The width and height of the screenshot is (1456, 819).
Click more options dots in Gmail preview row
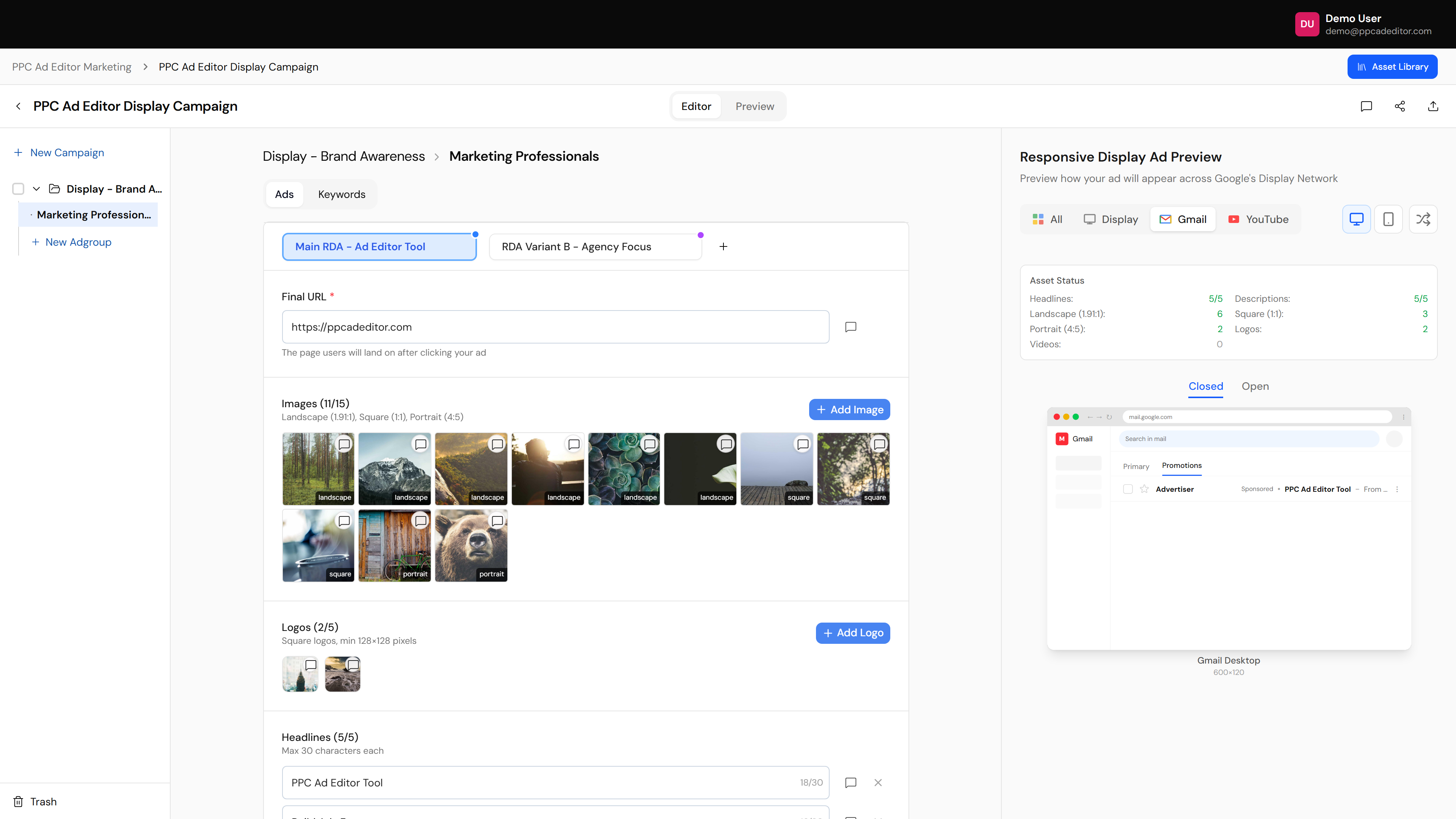pyautogui.click(x=1397, y=490)
